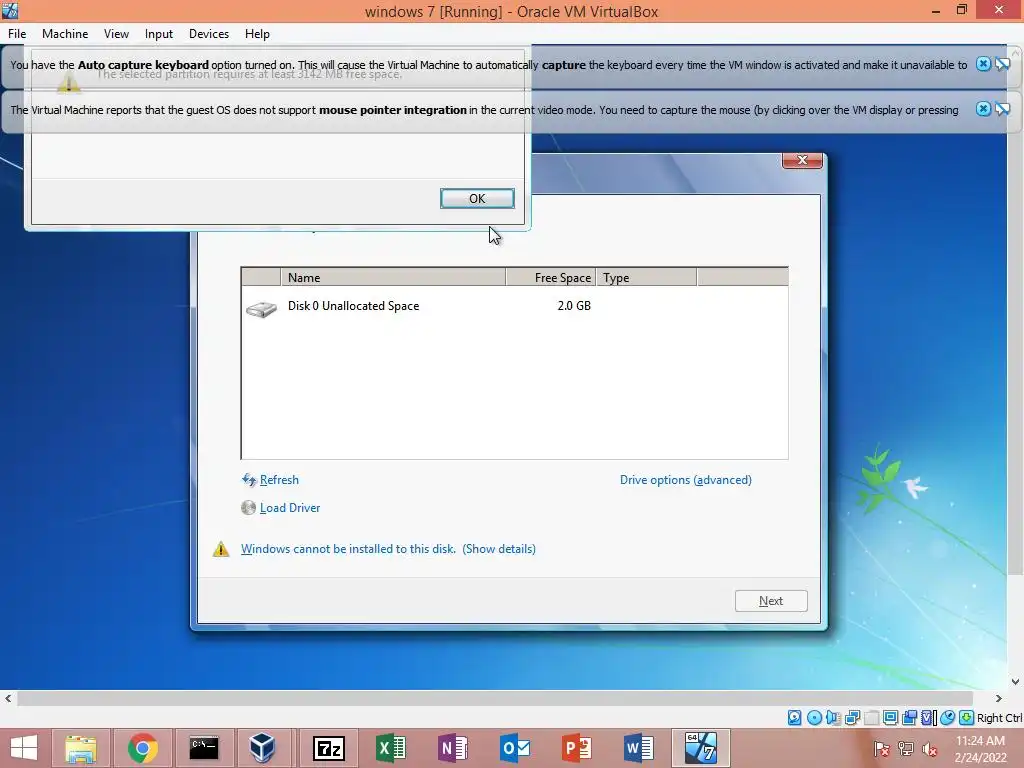The height and width of the screenshot is (768, 1024).
Task: Click the horizontal scrollbar right arrow
Action: click(998, 699)
